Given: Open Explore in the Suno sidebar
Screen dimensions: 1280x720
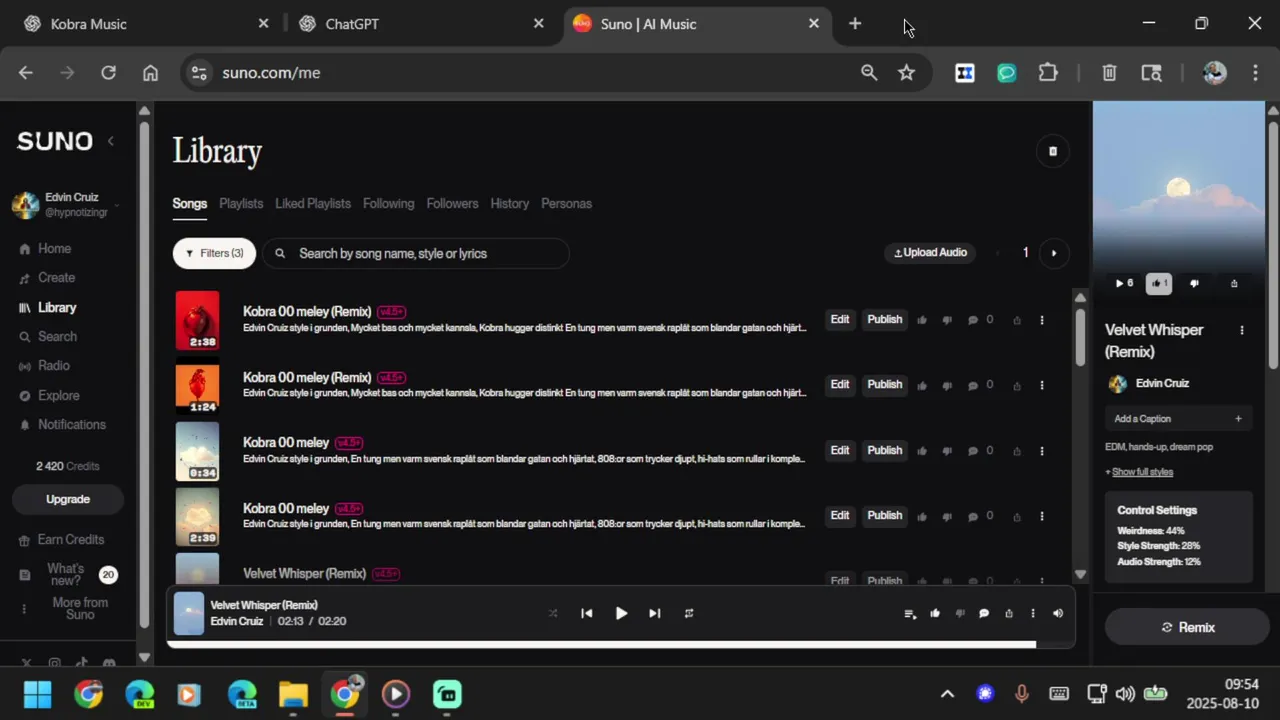Looking at the screenshot, I should (58, 396).
